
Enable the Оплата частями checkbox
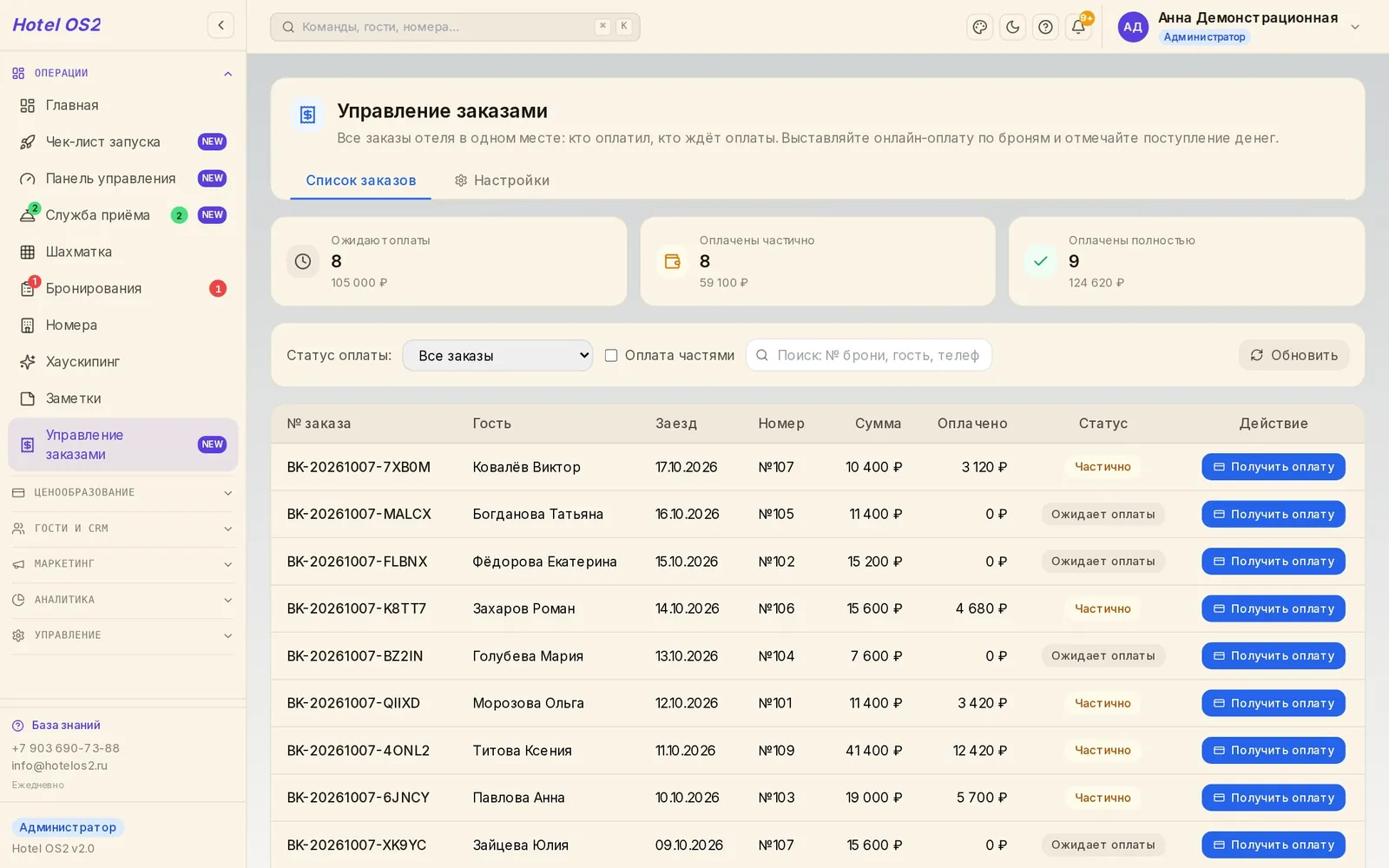pos(611,355)
